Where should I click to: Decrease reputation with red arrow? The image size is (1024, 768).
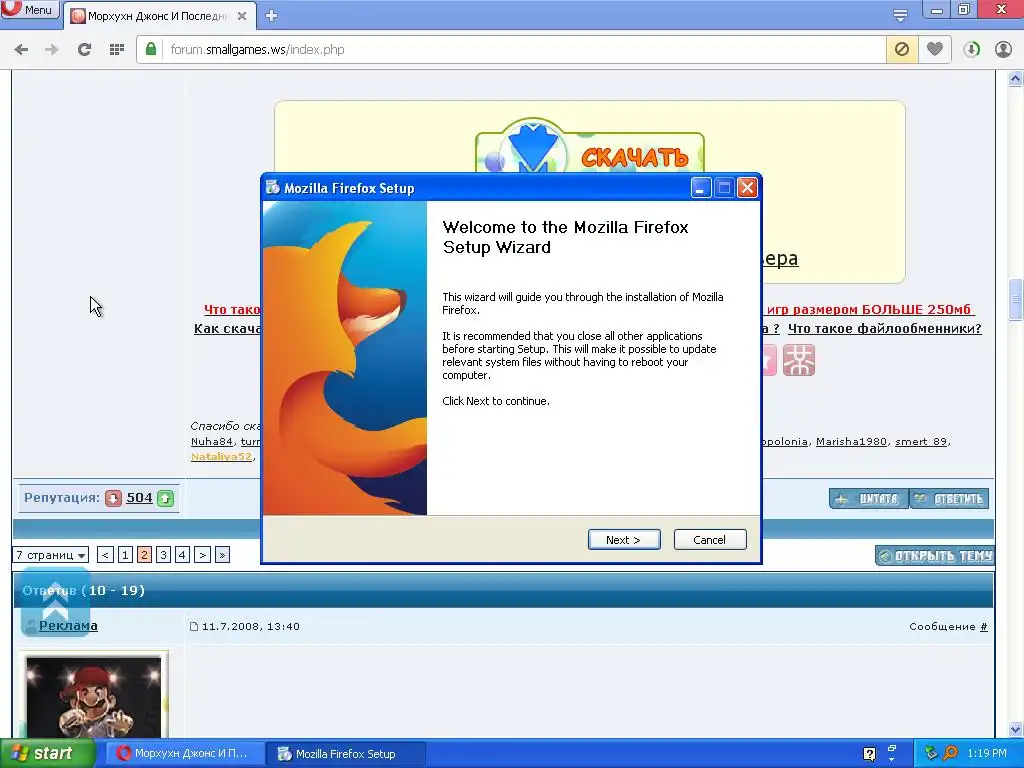tap(114, 498)
